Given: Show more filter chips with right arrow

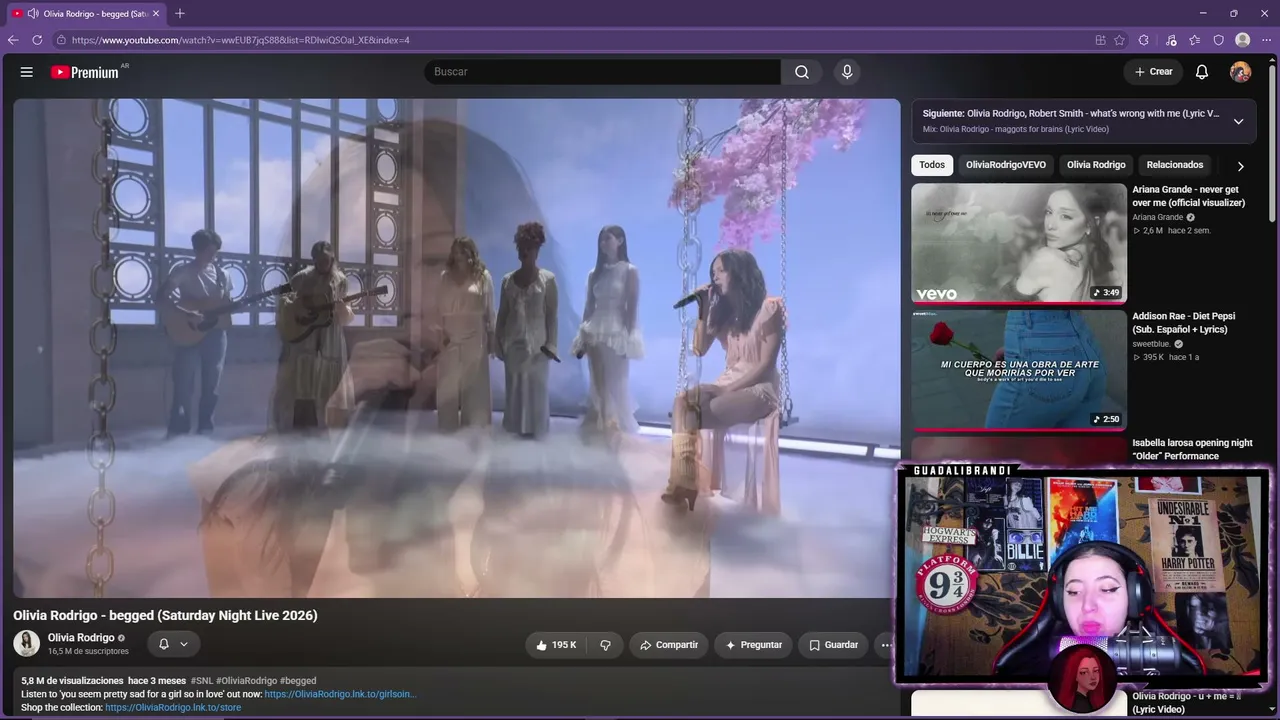Looking at the screenshot, I should coord(1241,166).
